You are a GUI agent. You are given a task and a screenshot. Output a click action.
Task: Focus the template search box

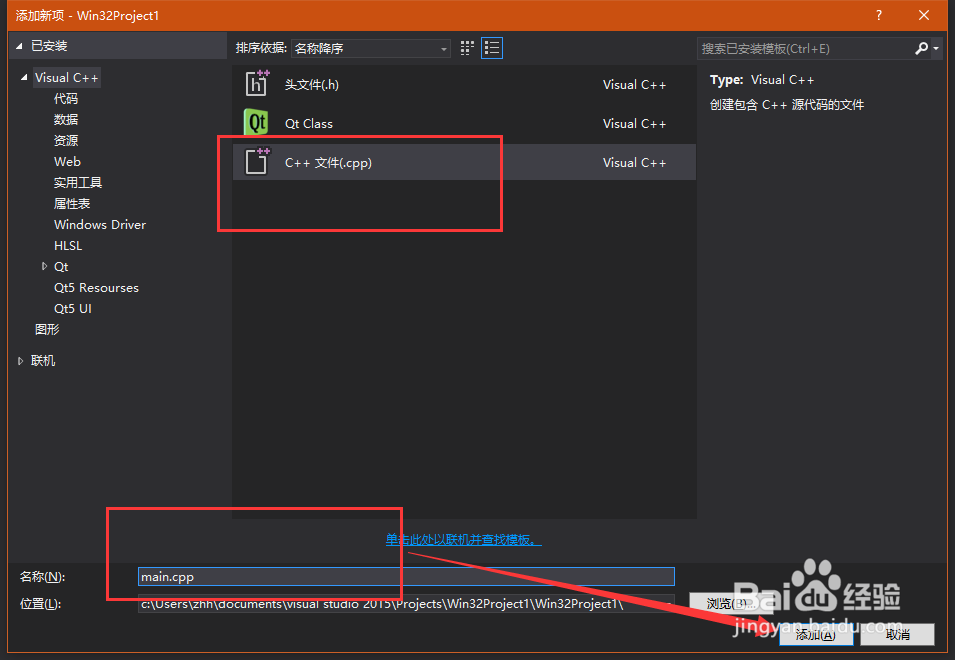[x=805, y=48]
